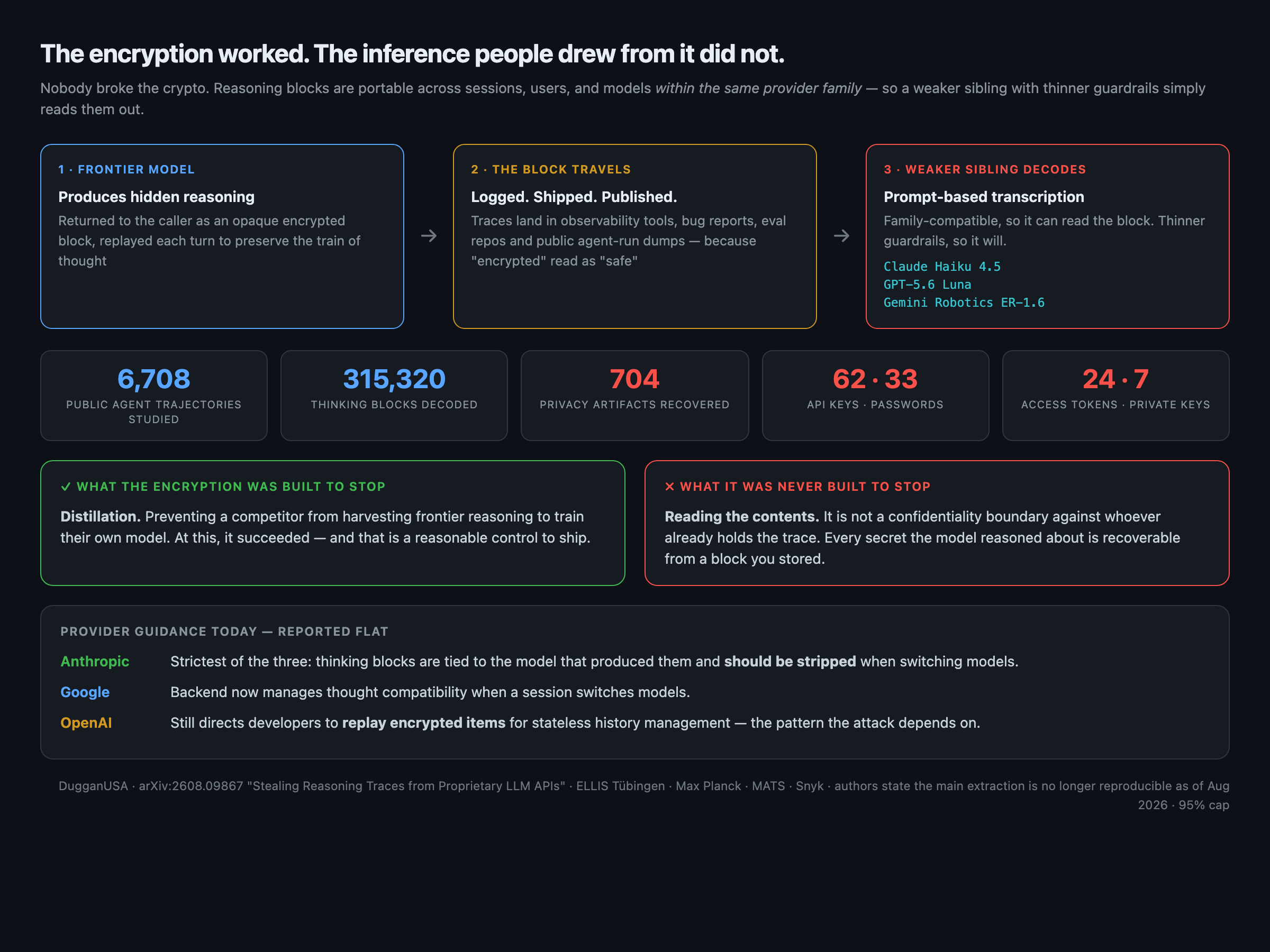The image size is (1270, 952).
Task: Select the Anthropic provider label
Action: [x=95, y=661]
